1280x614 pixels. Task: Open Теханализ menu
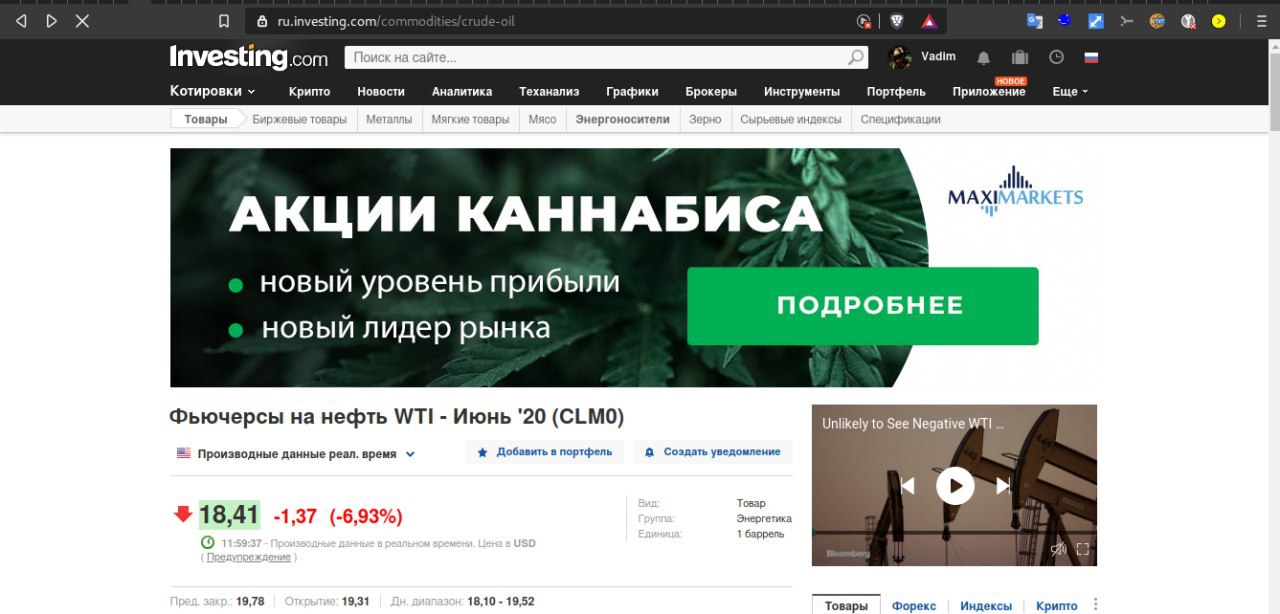[x=549, y=91]
